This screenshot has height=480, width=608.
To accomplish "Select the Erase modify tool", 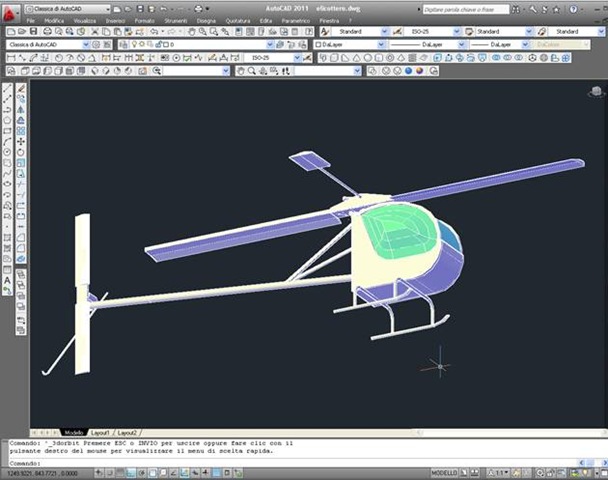I will pyautogui.click(x=21, y=88).
